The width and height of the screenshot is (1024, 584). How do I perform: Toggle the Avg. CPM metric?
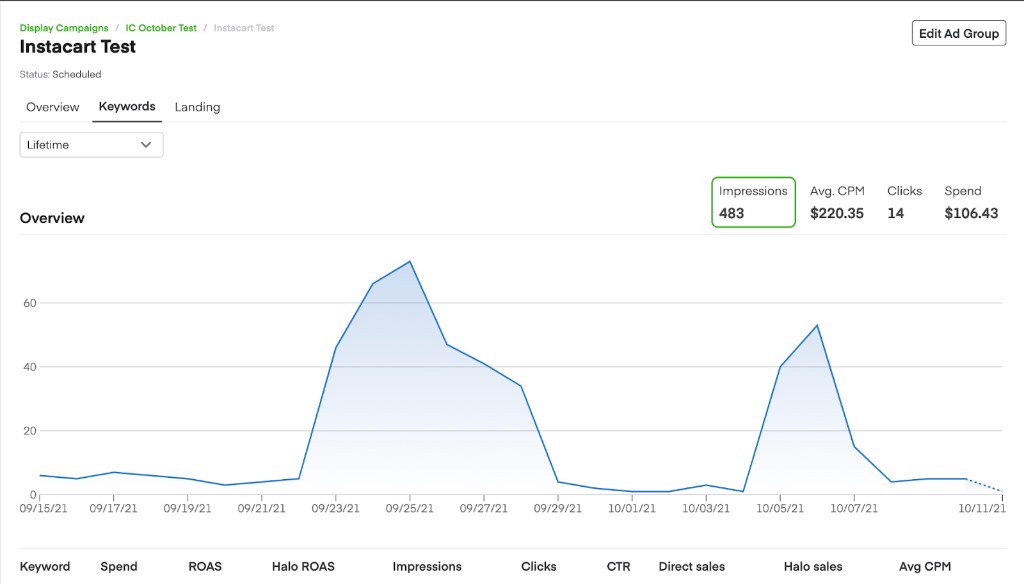click(836, 202)
